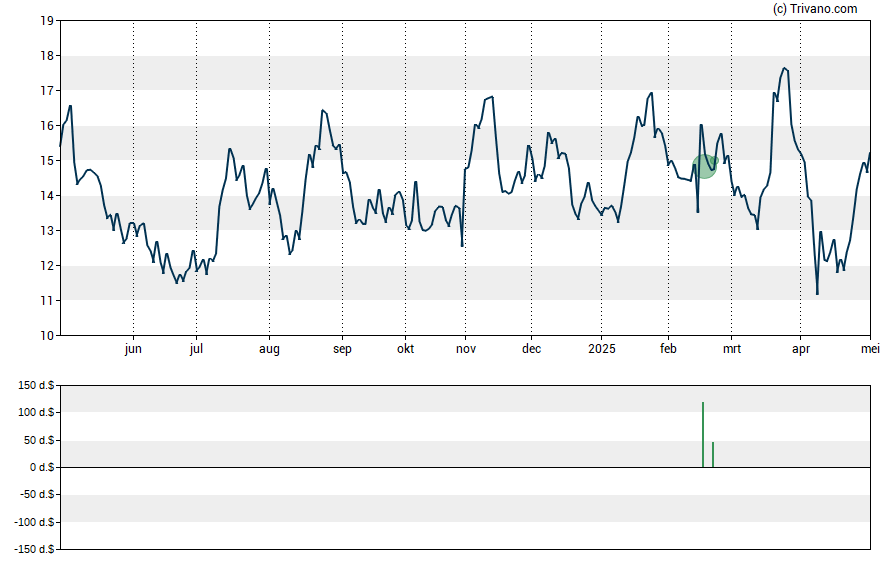This screenshot has height=565, width=888.
Task: Click the price axis value 19
Action: (x=47, y=21)
